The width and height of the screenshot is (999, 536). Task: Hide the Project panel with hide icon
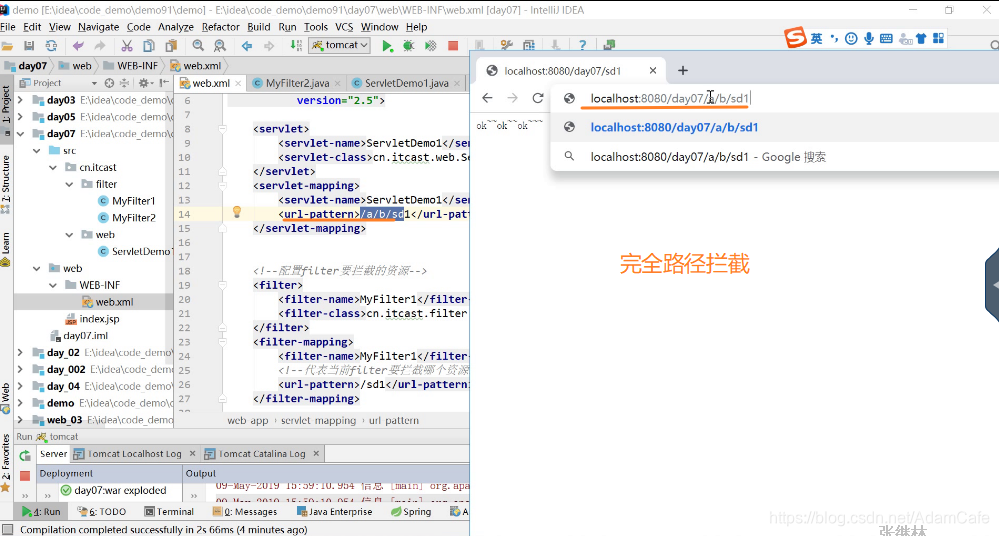pos(164,83)
